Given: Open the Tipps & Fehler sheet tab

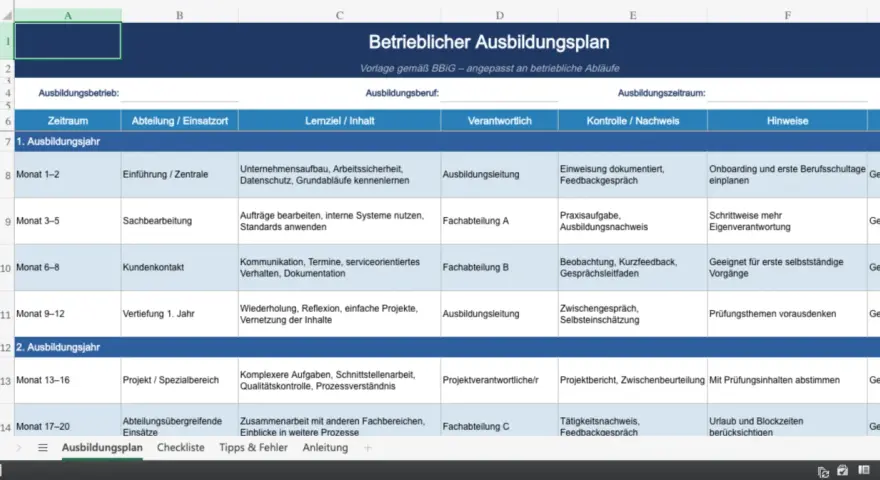Looking at the screenshot, I should tap(253, 448).
